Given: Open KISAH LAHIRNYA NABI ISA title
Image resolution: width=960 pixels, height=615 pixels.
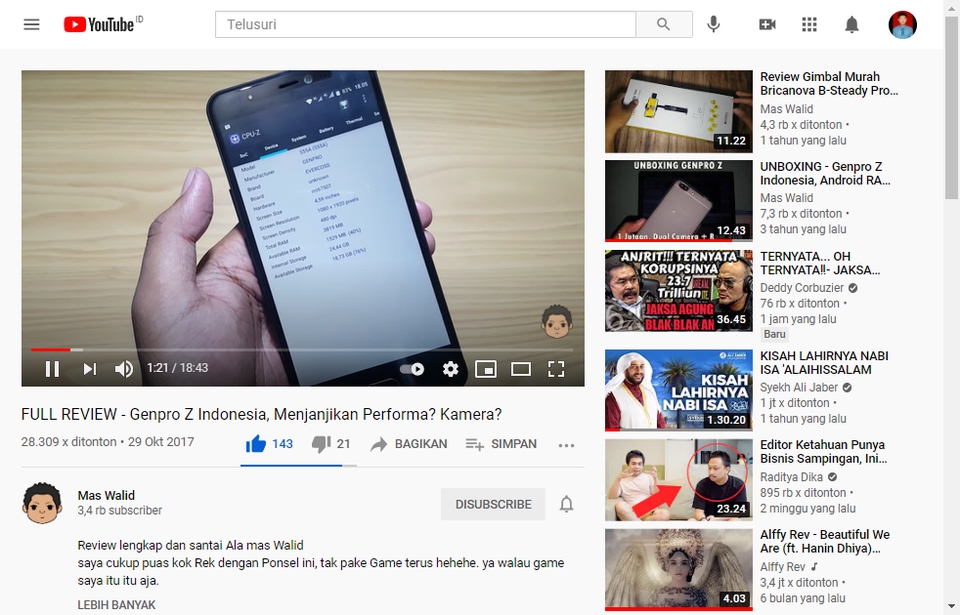Looking at the screenshot, I should click(824, 363).
